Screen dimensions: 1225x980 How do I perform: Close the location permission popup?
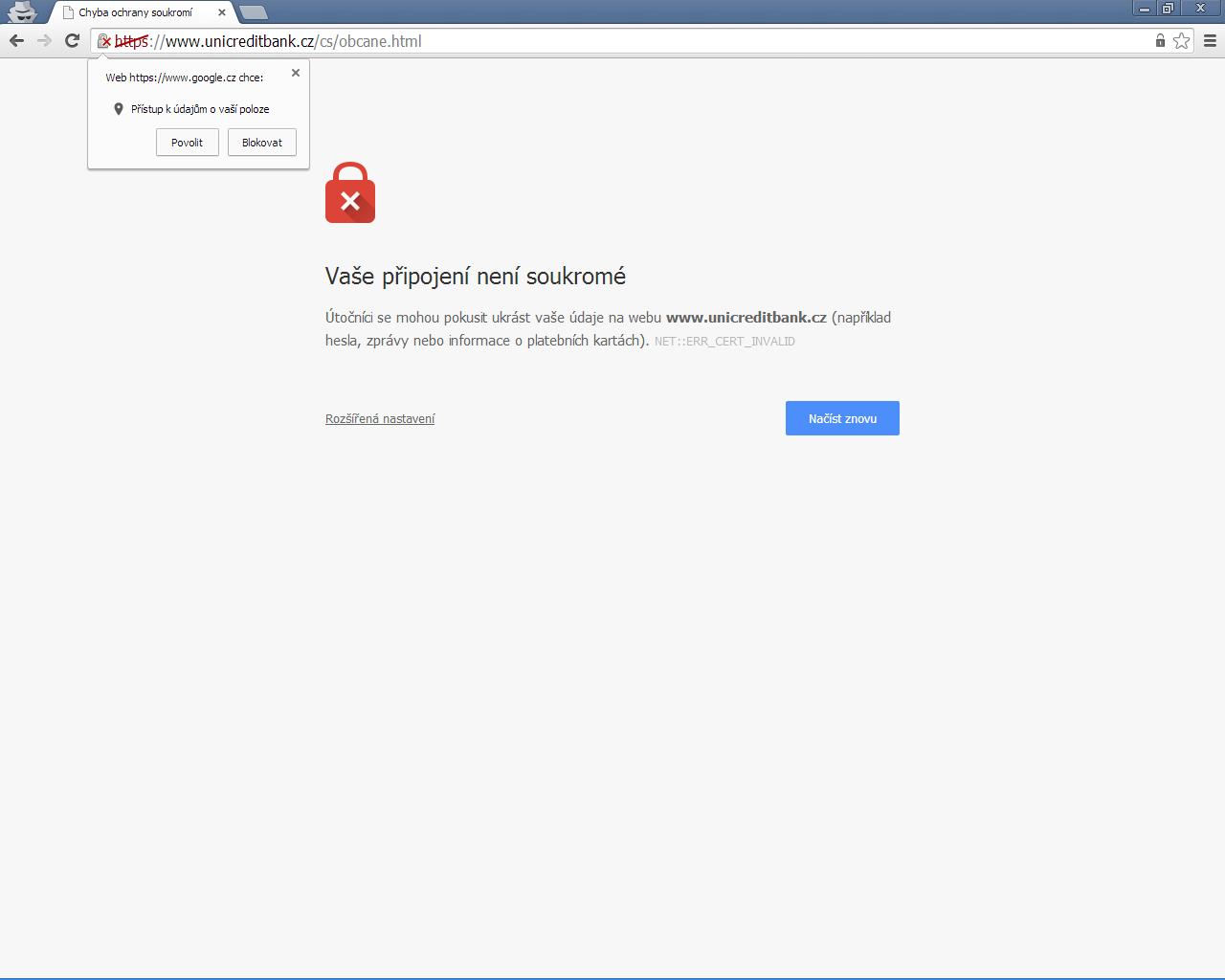(296, 73)
